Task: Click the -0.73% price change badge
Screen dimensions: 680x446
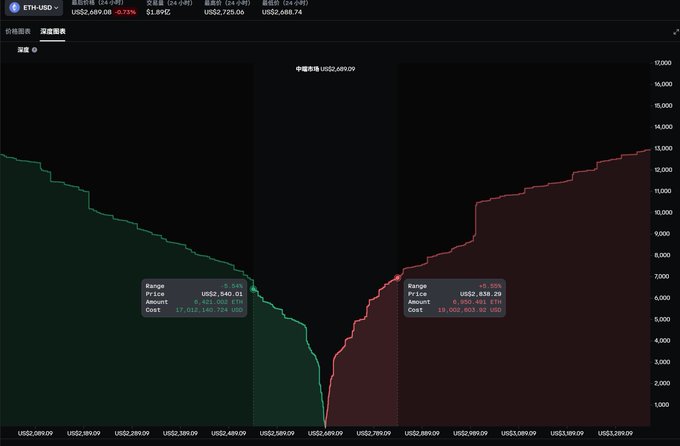Action: tap(125, 12)
